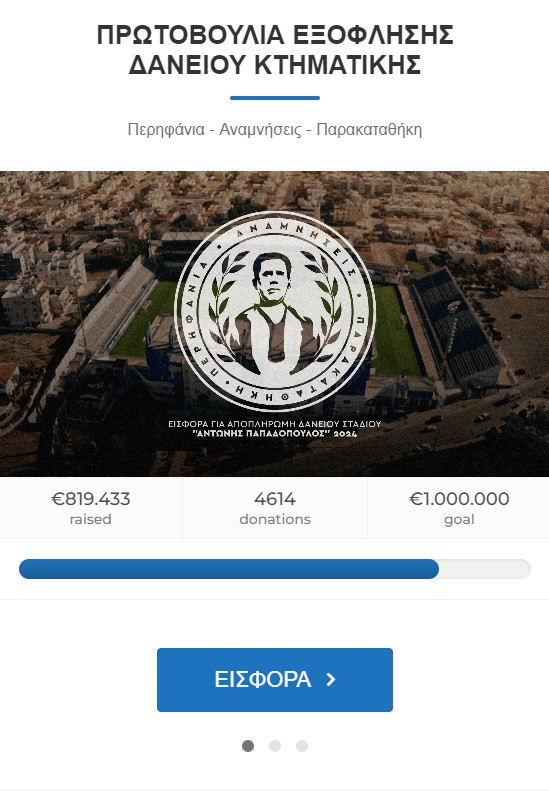Screen dimensions: 549x791
Task: Click the grey unfilled end of progress bar
Action: tap(484, 569)
